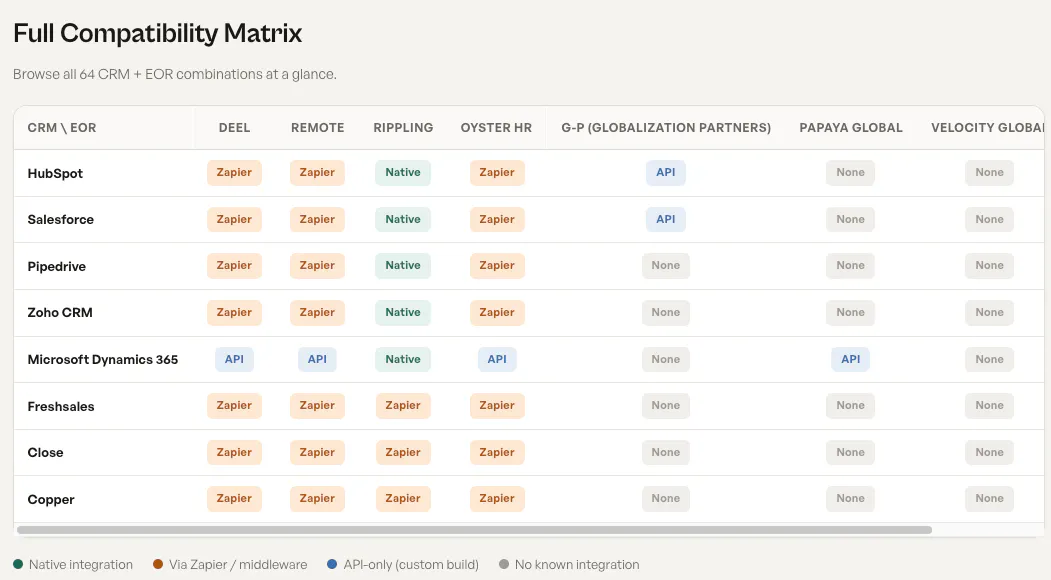Click Microsoft Dynamics 365's API badge under Oyster HR
Screen dimensions: 1051x580
pos(497,359)
